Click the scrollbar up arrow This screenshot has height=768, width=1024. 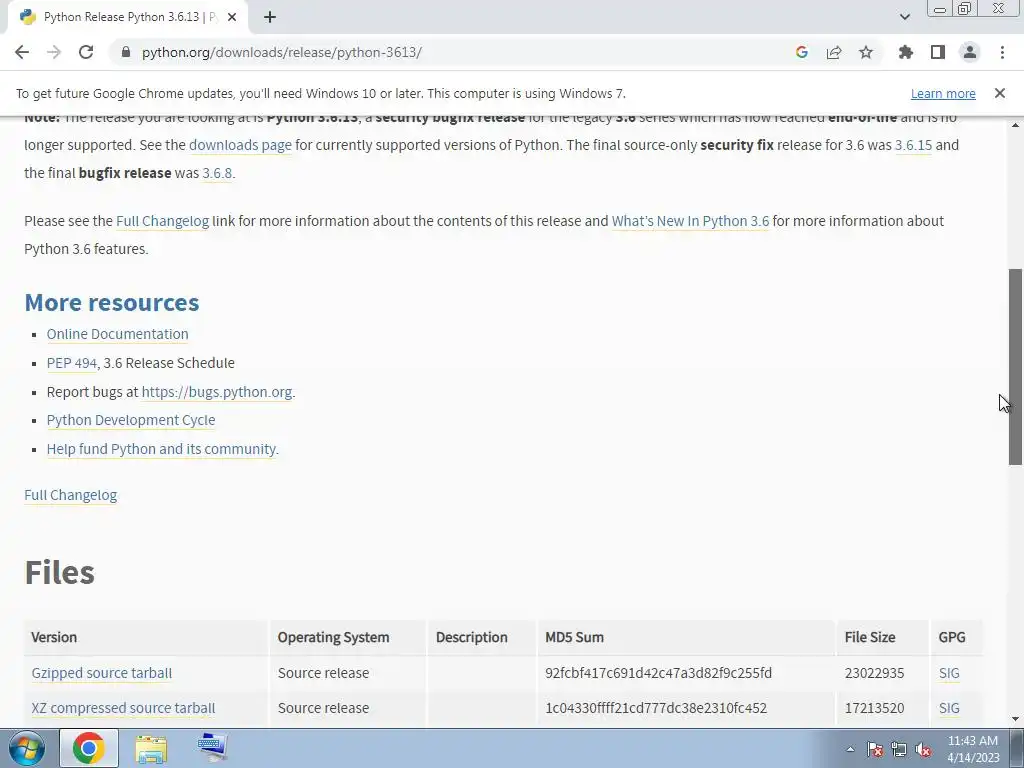pos(1016,124)
